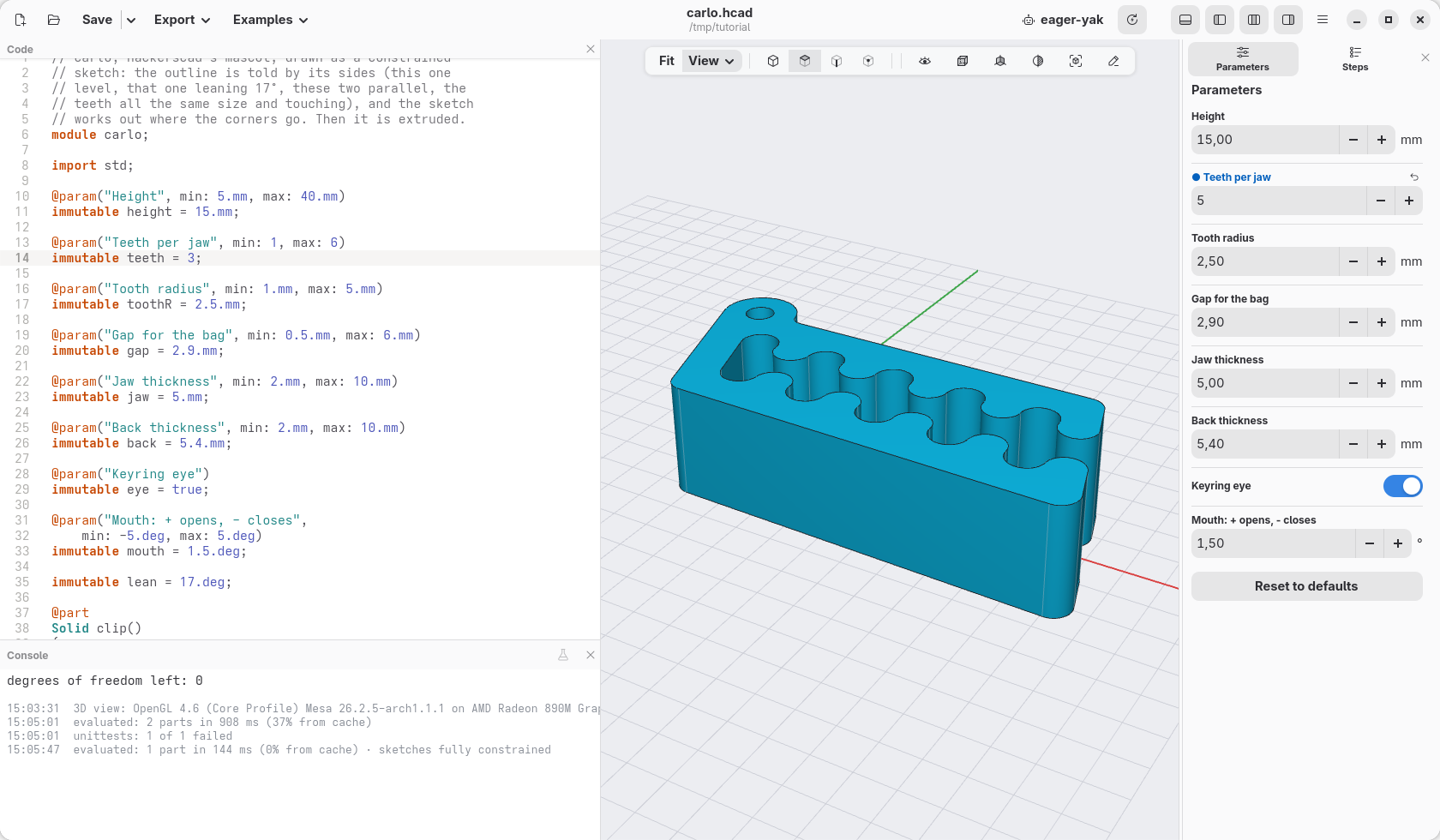The height and width of the screenshot is (840, 1440).
Task: Increase Height with plus button
Action: [x=1382, y=140]
